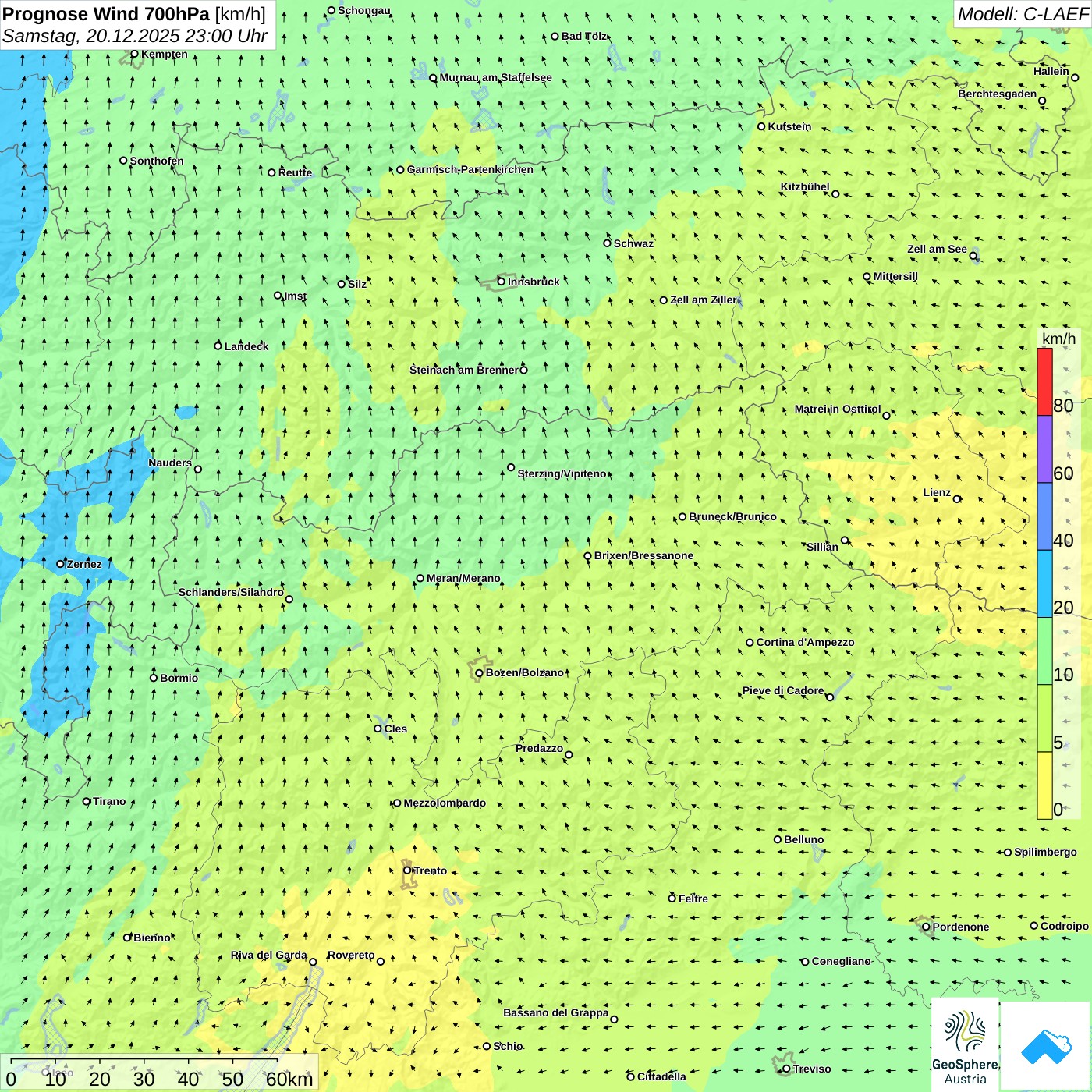Click the Tirano label

(109, 801)
